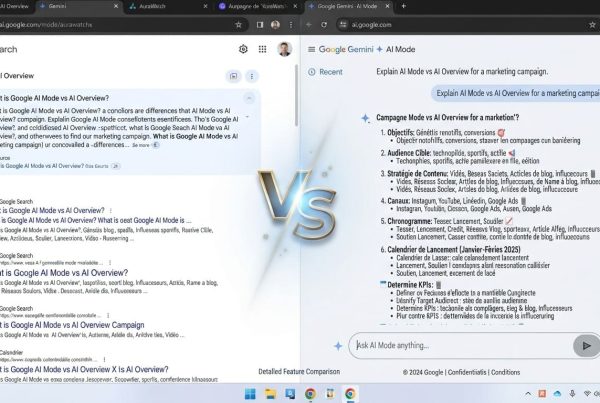This screenshot has height=403, width=600.
Task: Open options dots for the Calendrier result
Action: (x=104, y=360)
